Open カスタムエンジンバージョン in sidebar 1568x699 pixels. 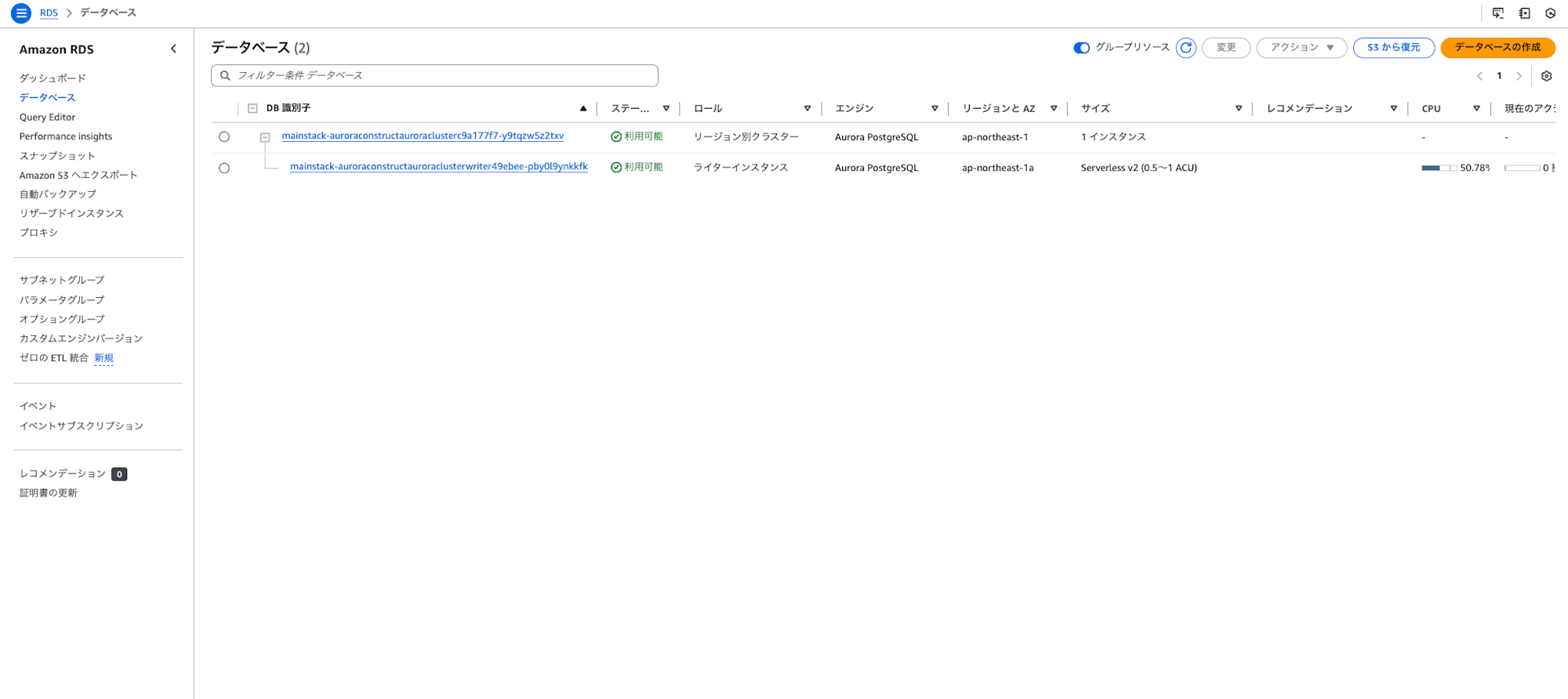81,339
